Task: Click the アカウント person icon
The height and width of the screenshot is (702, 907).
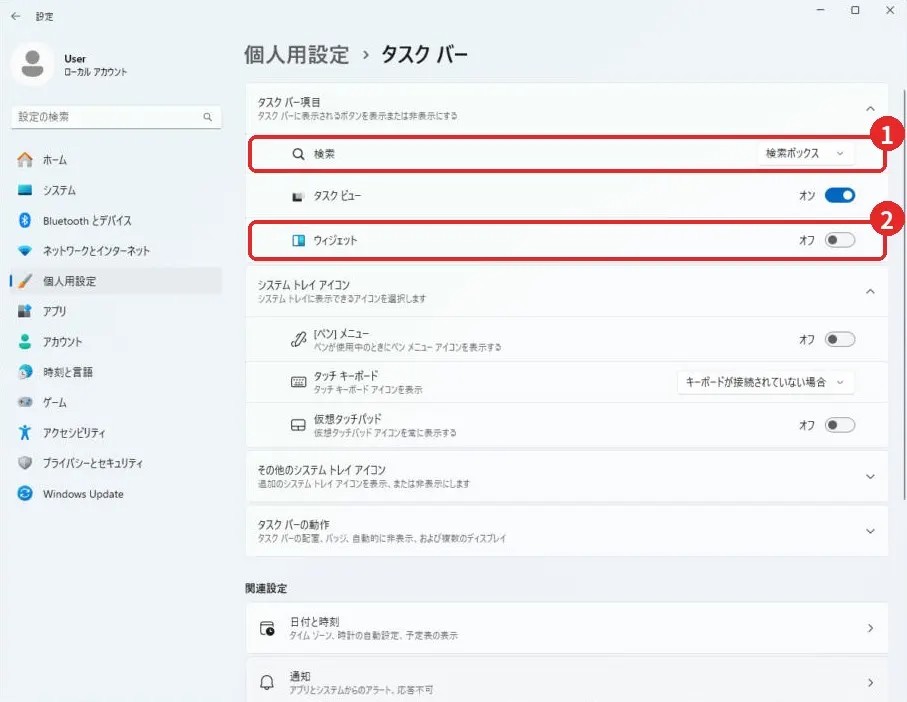Action: coord(25,341)
